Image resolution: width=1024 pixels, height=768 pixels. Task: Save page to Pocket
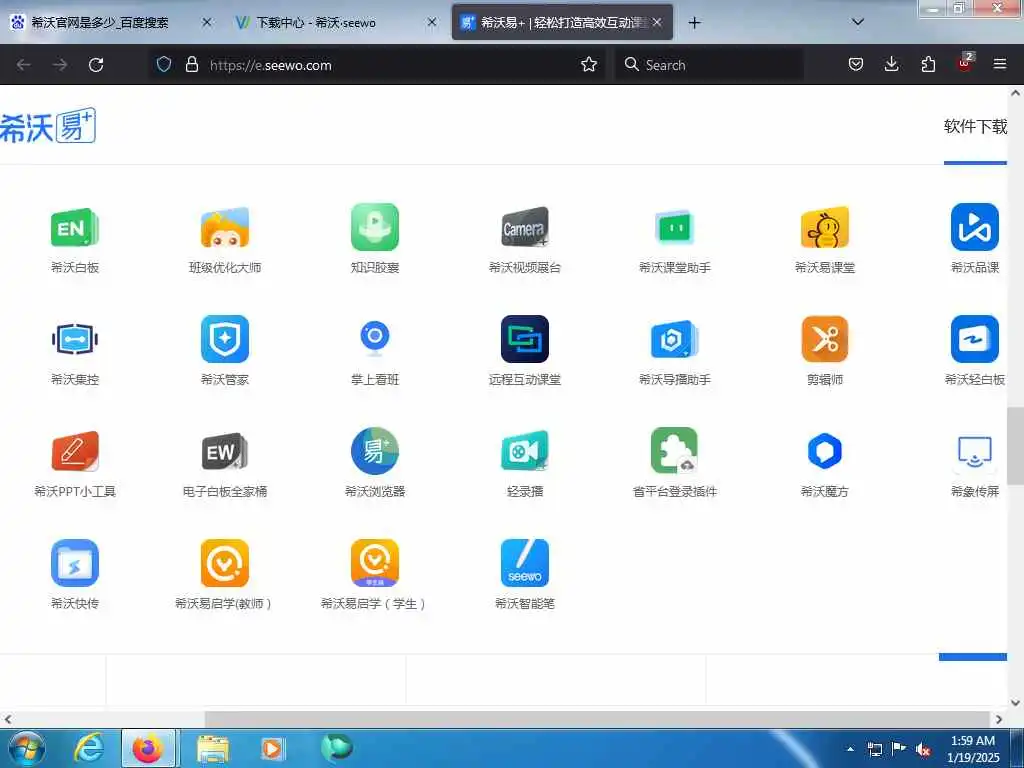pyautogui.click(x=856, y=64)
